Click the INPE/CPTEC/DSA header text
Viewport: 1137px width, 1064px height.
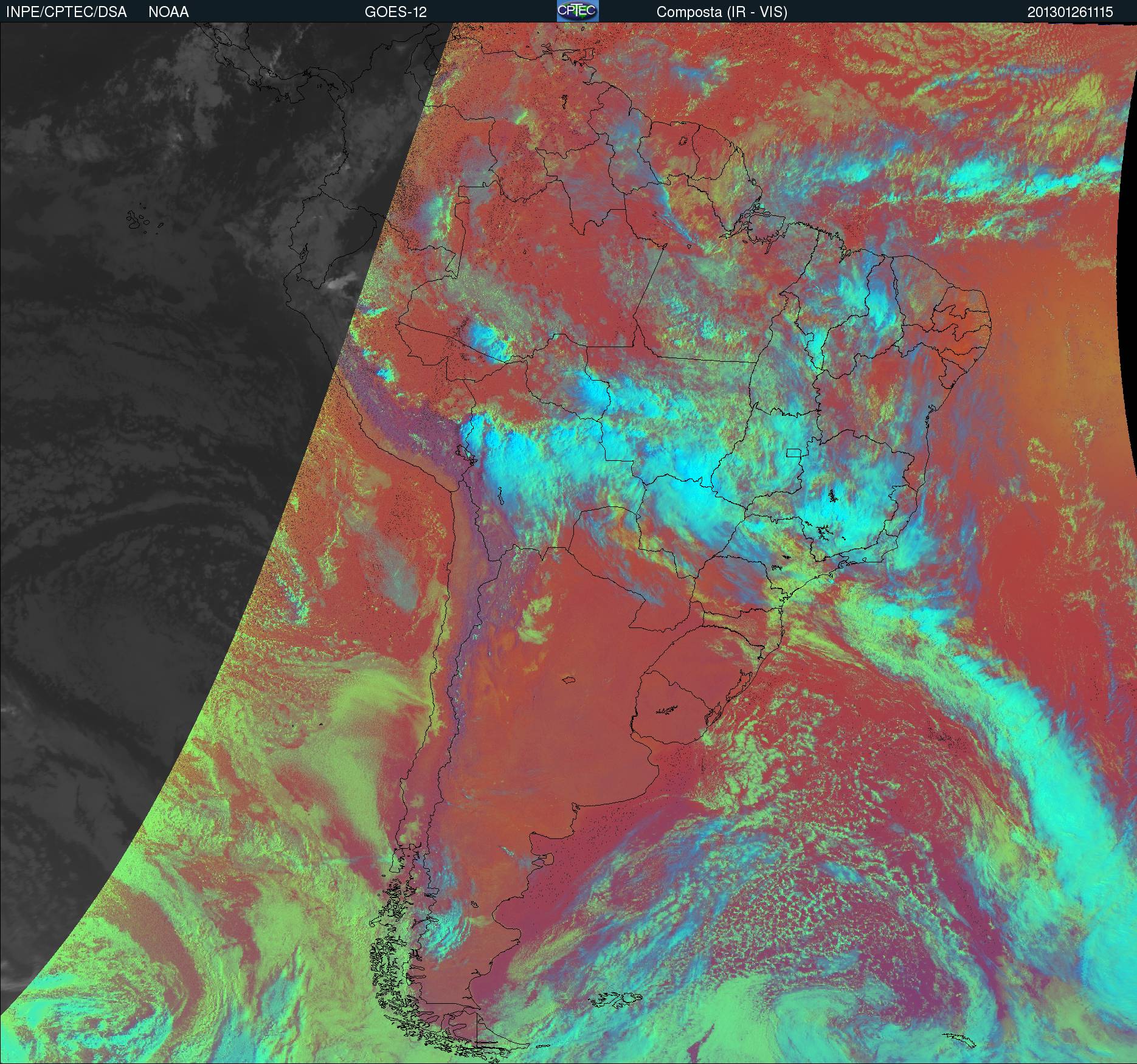(66, 12)
